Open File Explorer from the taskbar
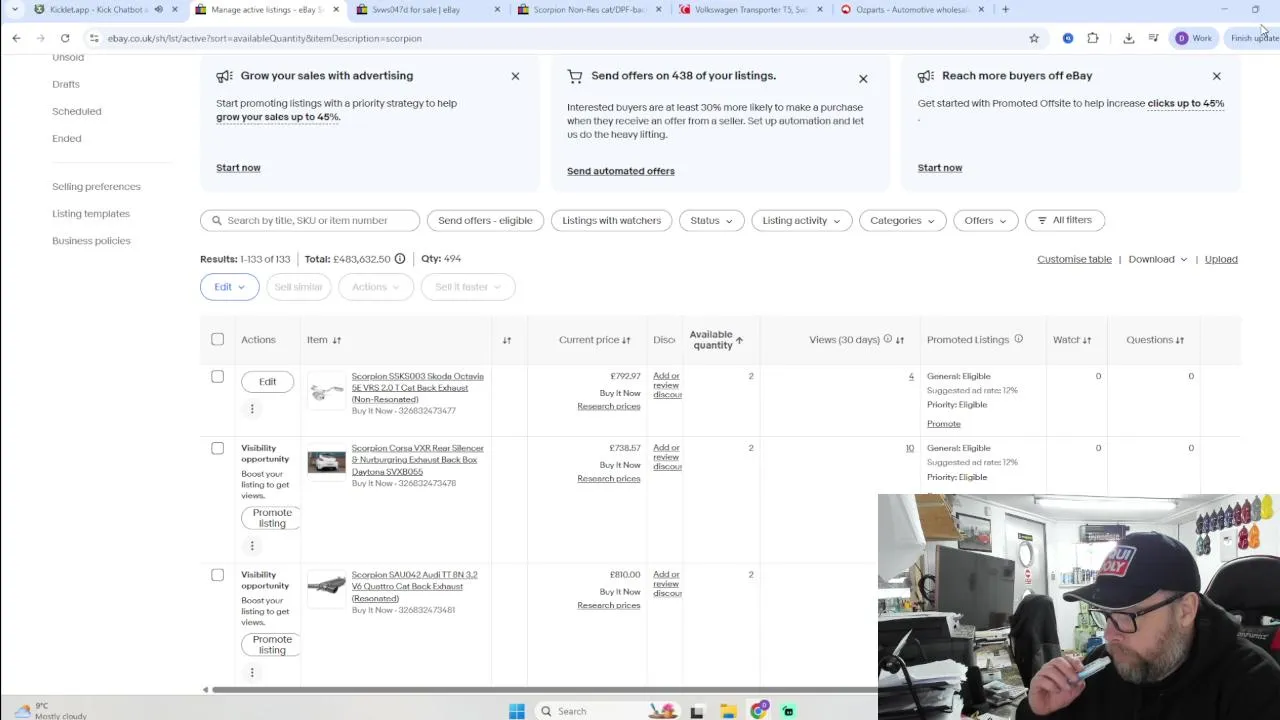Image resolution: width=1280 pixels, height=720 pixels. click(x=728, y=711)
